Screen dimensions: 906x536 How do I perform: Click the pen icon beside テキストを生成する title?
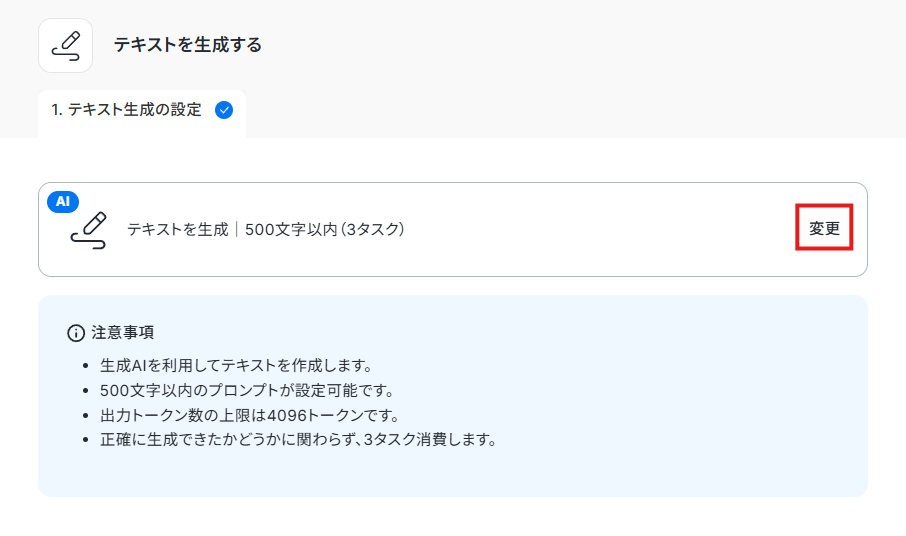(65, 46)
